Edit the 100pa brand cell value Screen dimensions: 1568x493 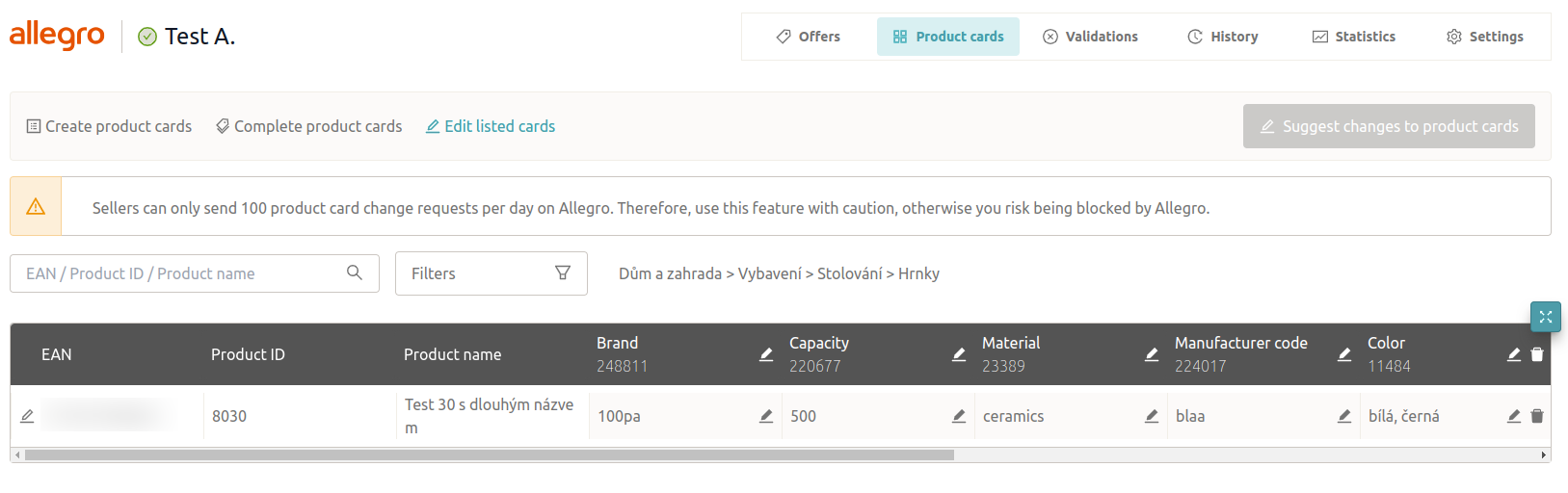(x=766, y=416)
